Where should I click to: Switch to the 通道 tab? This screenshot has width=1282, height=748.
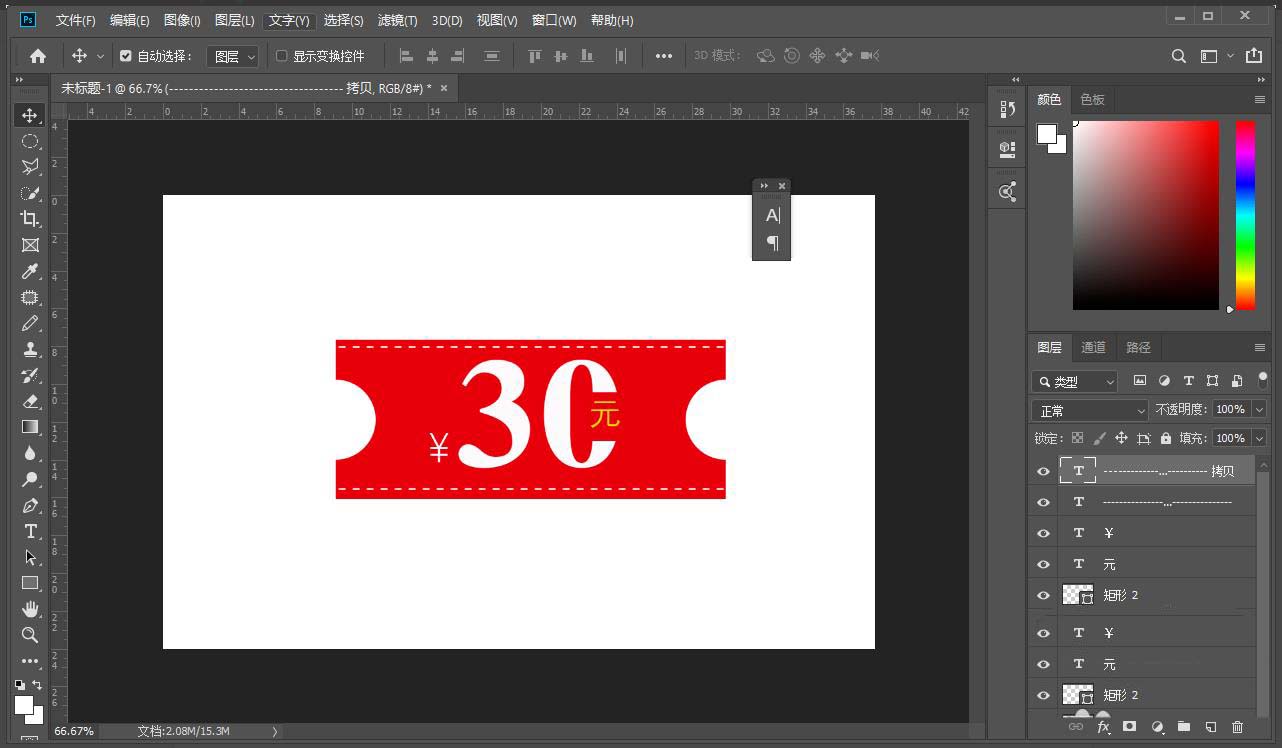[x=1093, y=347]
